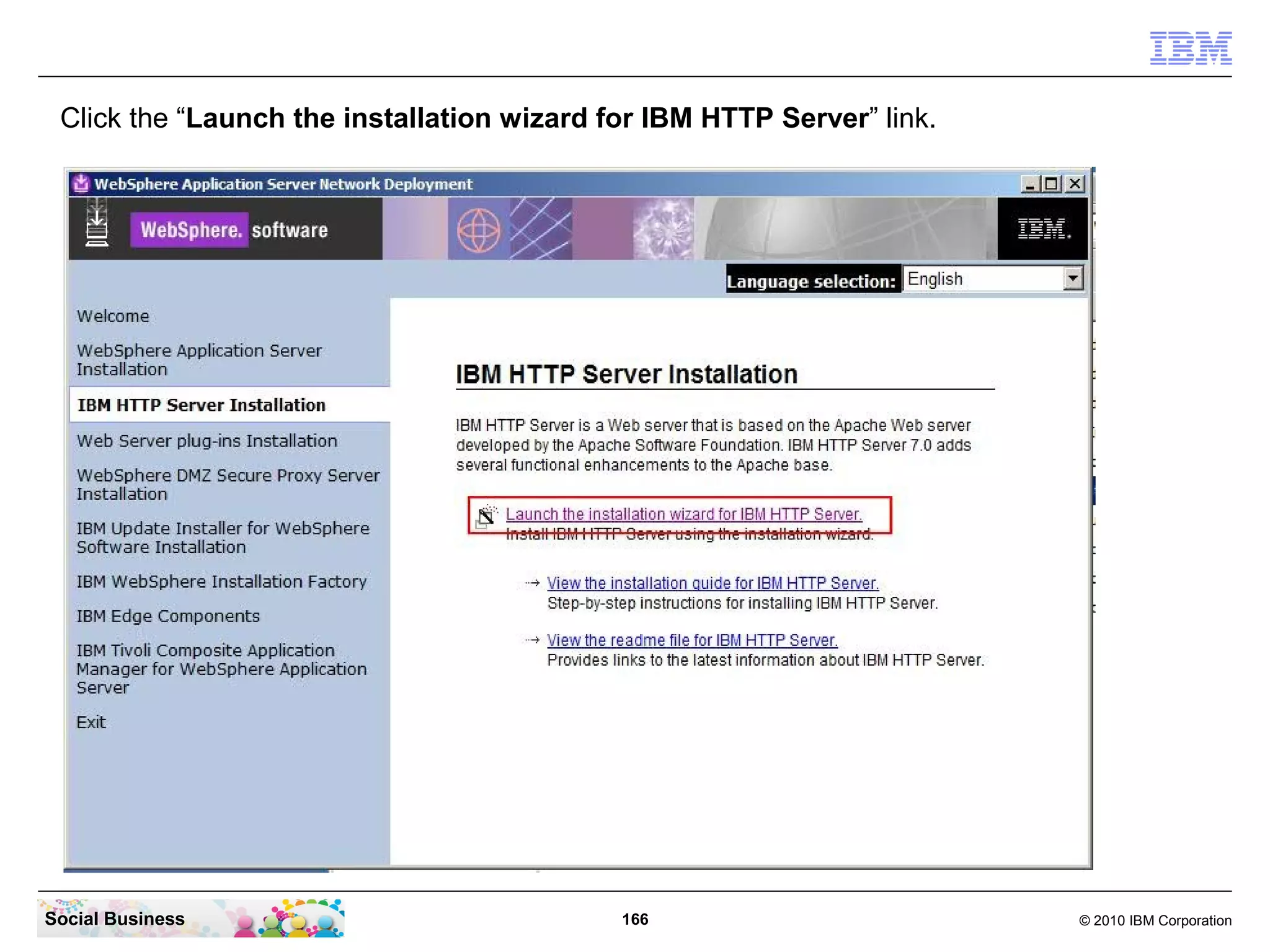The width and height of the screenshot is (1270, 952).
Task: Click the orange globe graphic in the banner
Action: click(x=478, y=230)
